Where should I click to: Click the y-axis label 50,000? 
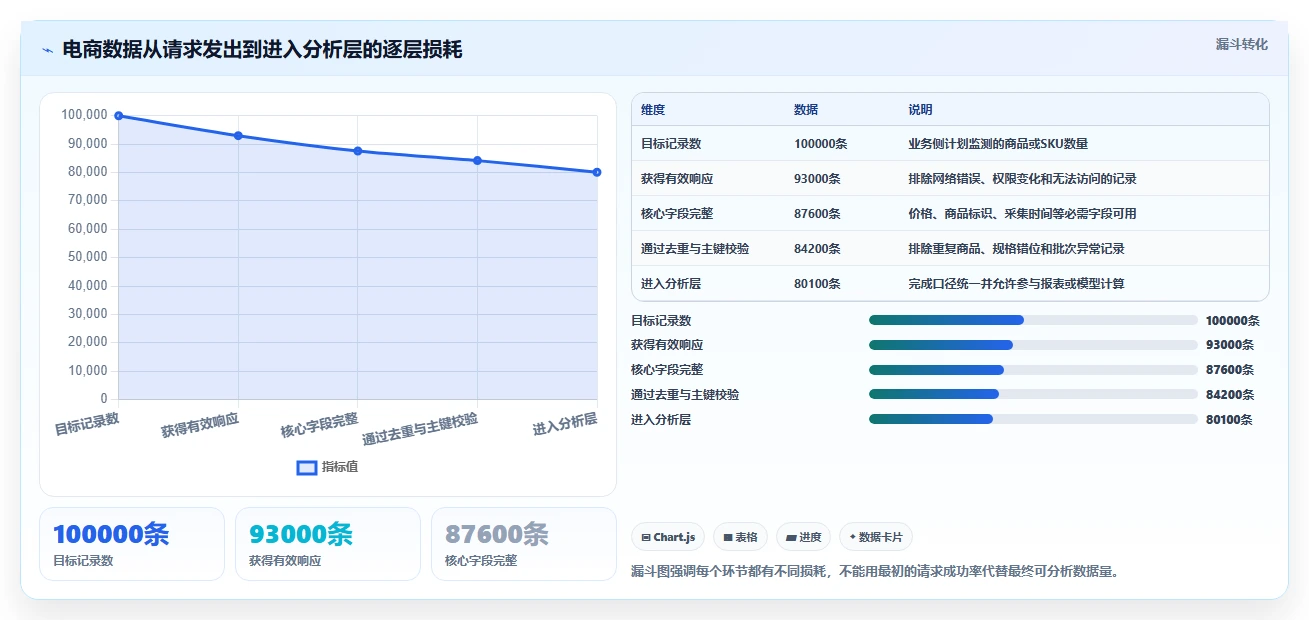point(87,257)
